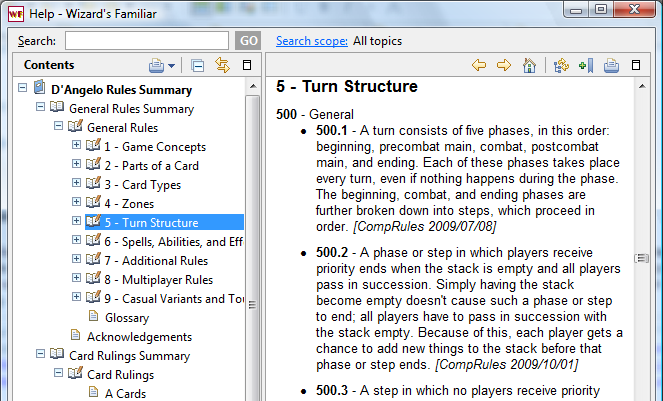Expand 9 - Casual Variants node
The width and height of the screenshot is (663, 401).
click(76, 297)
